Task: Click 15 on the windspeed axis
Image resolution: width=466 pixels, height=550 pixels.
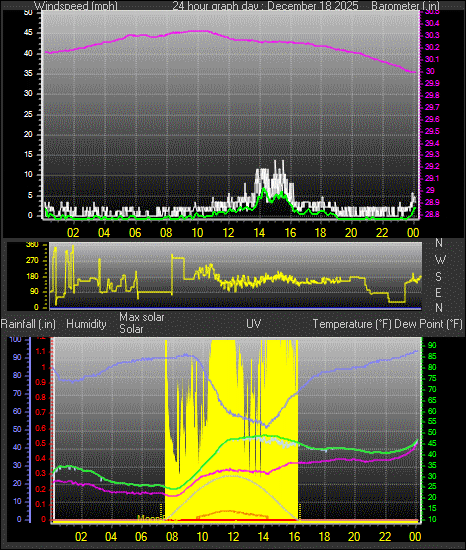Action: point(28,155)
